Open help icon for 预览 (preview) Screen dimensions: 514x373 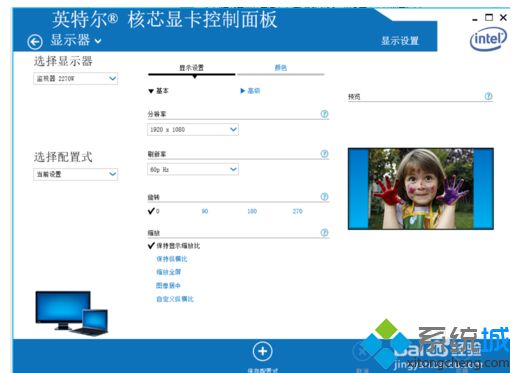(488, 96)
